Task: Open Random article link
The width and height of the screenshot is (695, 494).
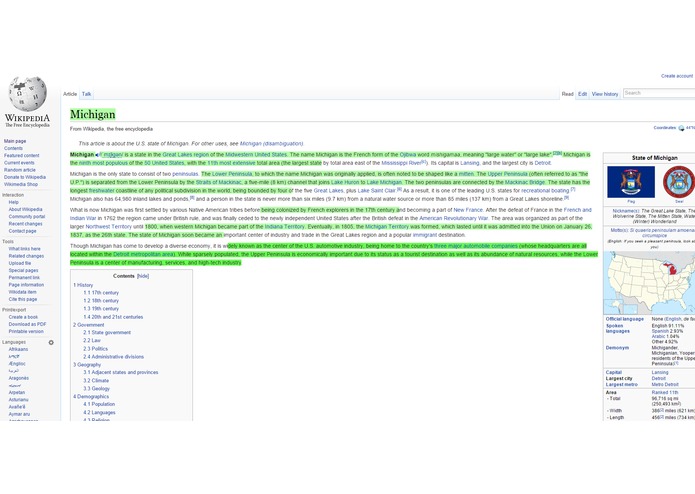Action: [x=20, y=170]
